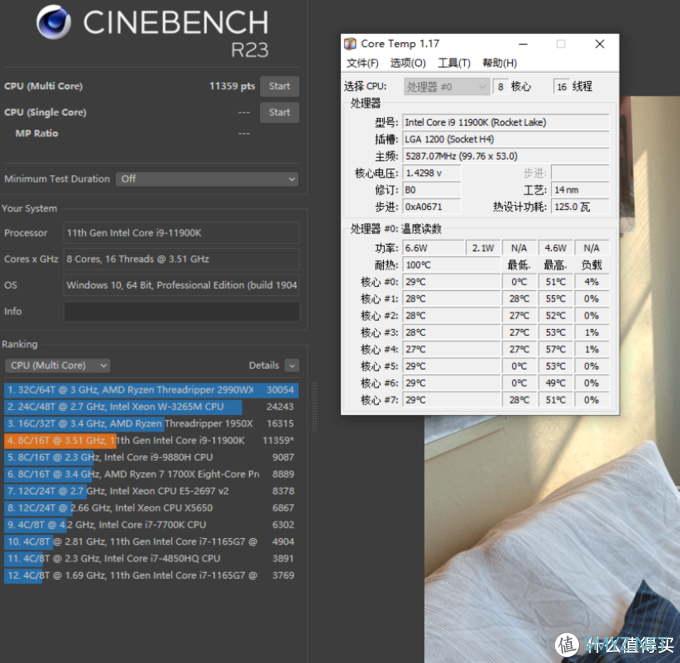Viewport: 680px width, 663px height.
Task: Click the TDP value 125.0 瓦
Action: 580,207
